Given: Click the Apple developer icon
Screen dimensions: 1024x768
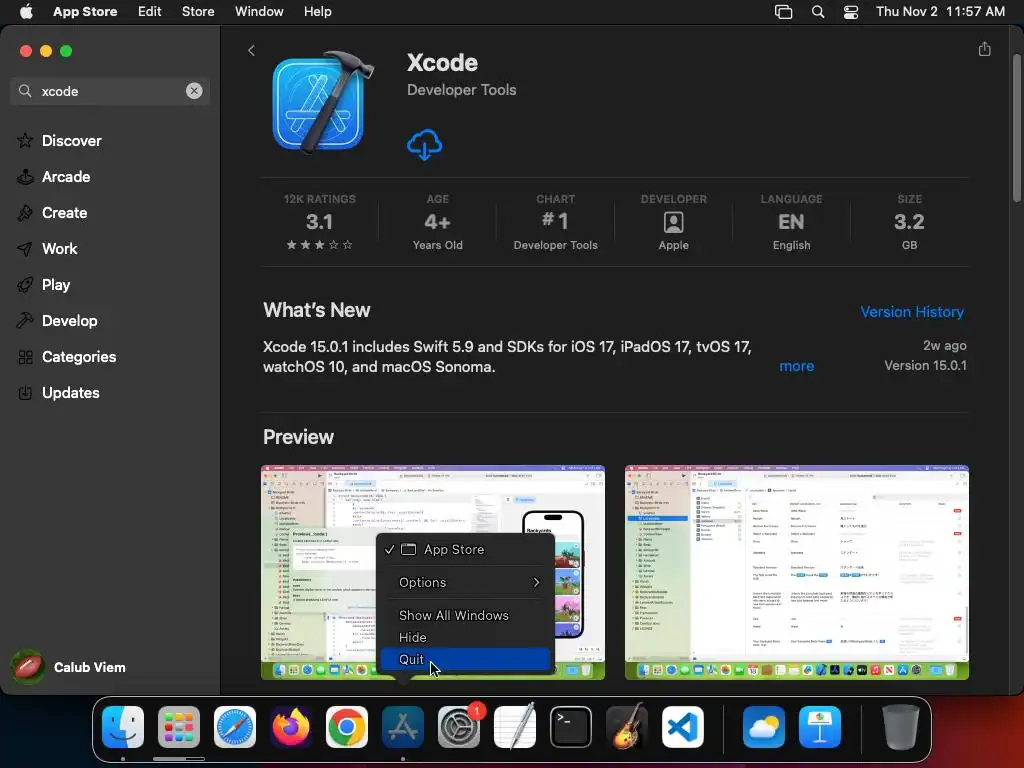Looking at the screenshot, I should click(673, 222).
